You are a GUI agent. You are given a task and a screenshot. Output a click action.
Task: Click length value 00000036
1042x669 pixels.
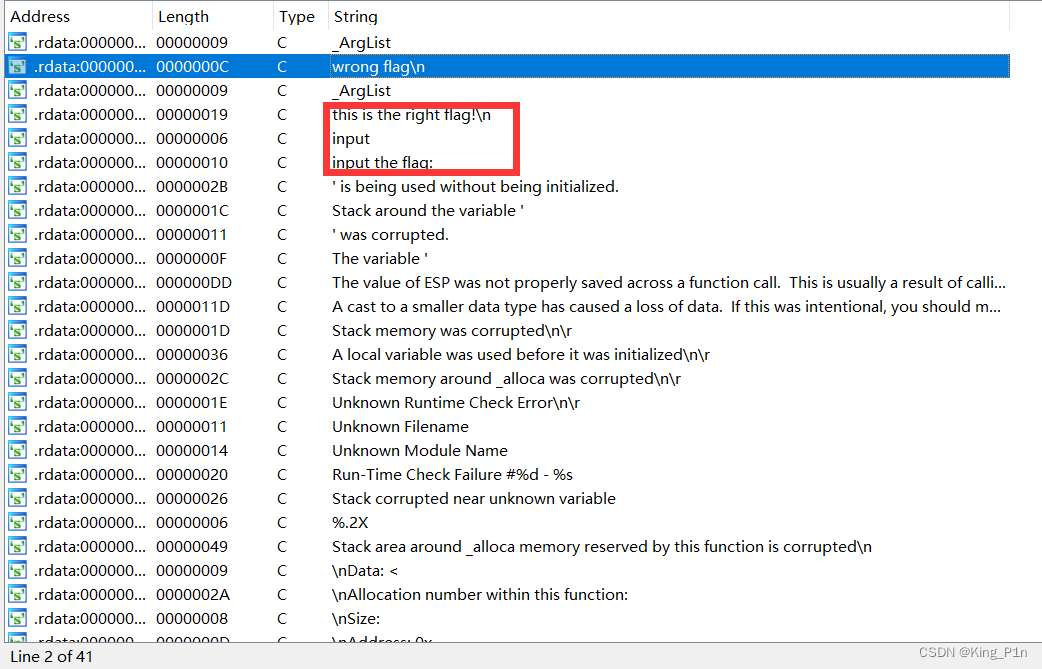click(192, 355)
